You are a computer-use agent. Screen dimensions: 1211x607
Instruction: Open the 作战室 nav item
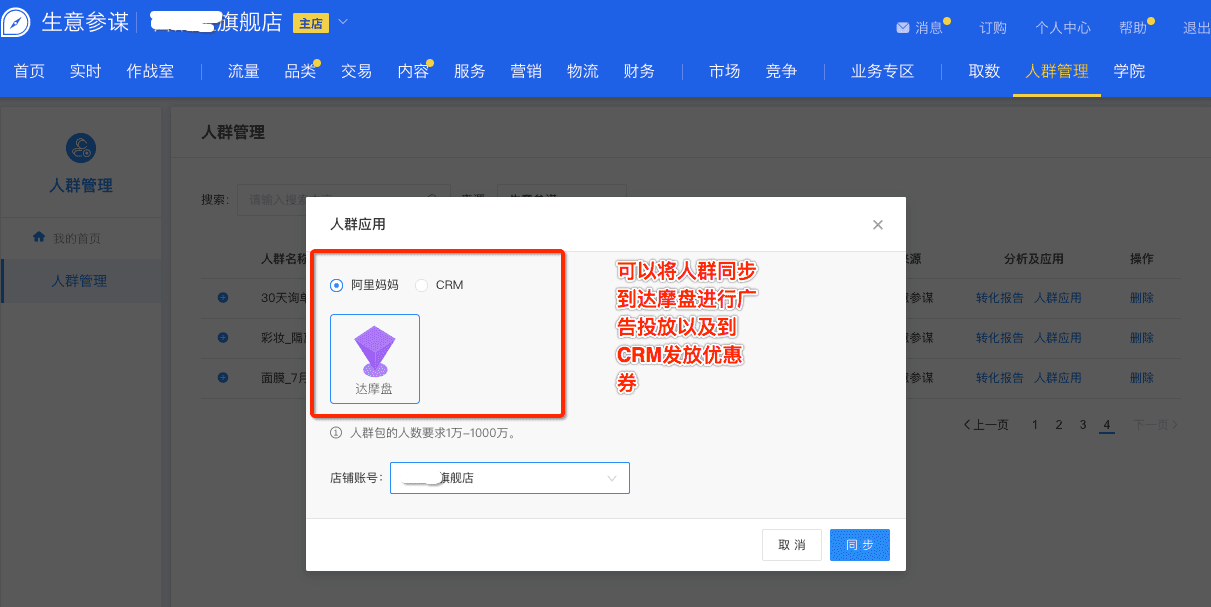click(150, 71)
